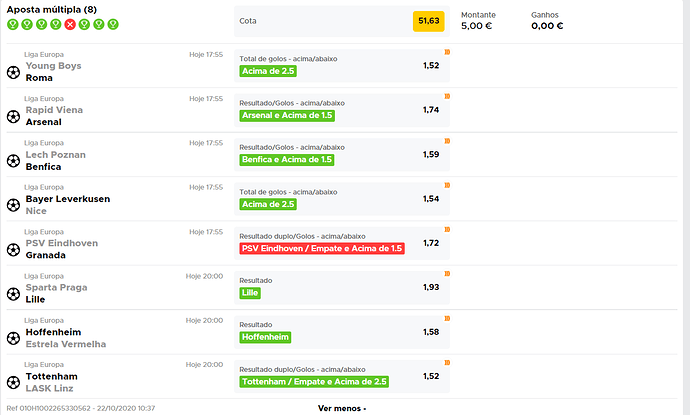The image size is (690, 415).
Task: Click the 1,74 odds value for Arsenal bet
Action: (x=431, y=110)
